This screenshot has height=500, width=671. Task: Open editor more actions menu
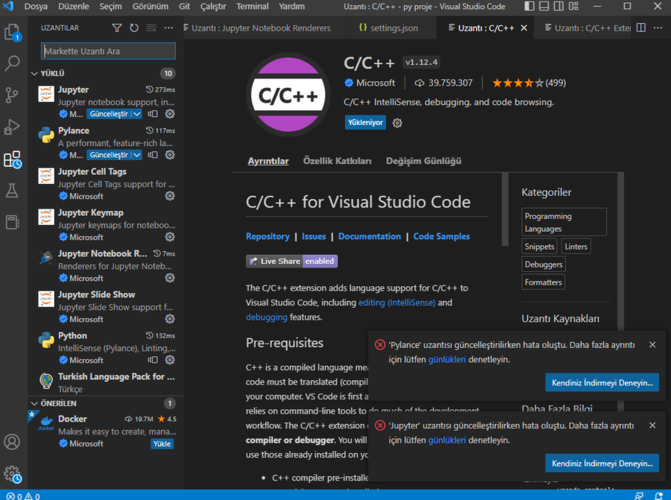pyautogui.click(x=658, y=28)
